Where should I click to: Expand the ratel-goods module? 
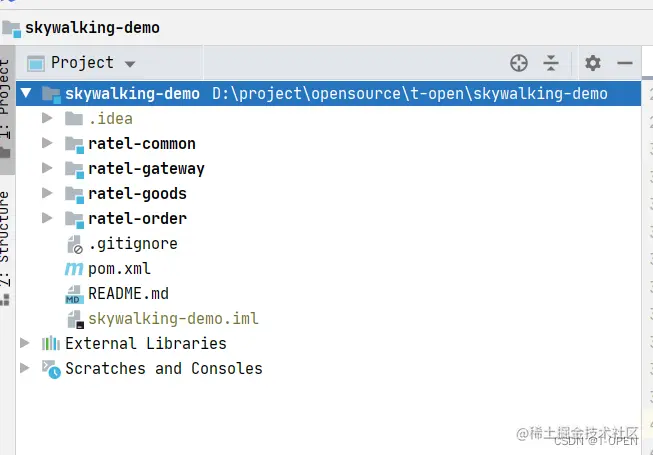point(47,193)
